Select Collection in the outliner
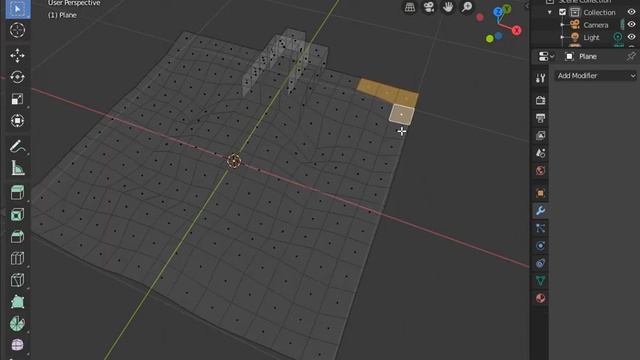The image size is (640, 360). (x=599, y=13)
